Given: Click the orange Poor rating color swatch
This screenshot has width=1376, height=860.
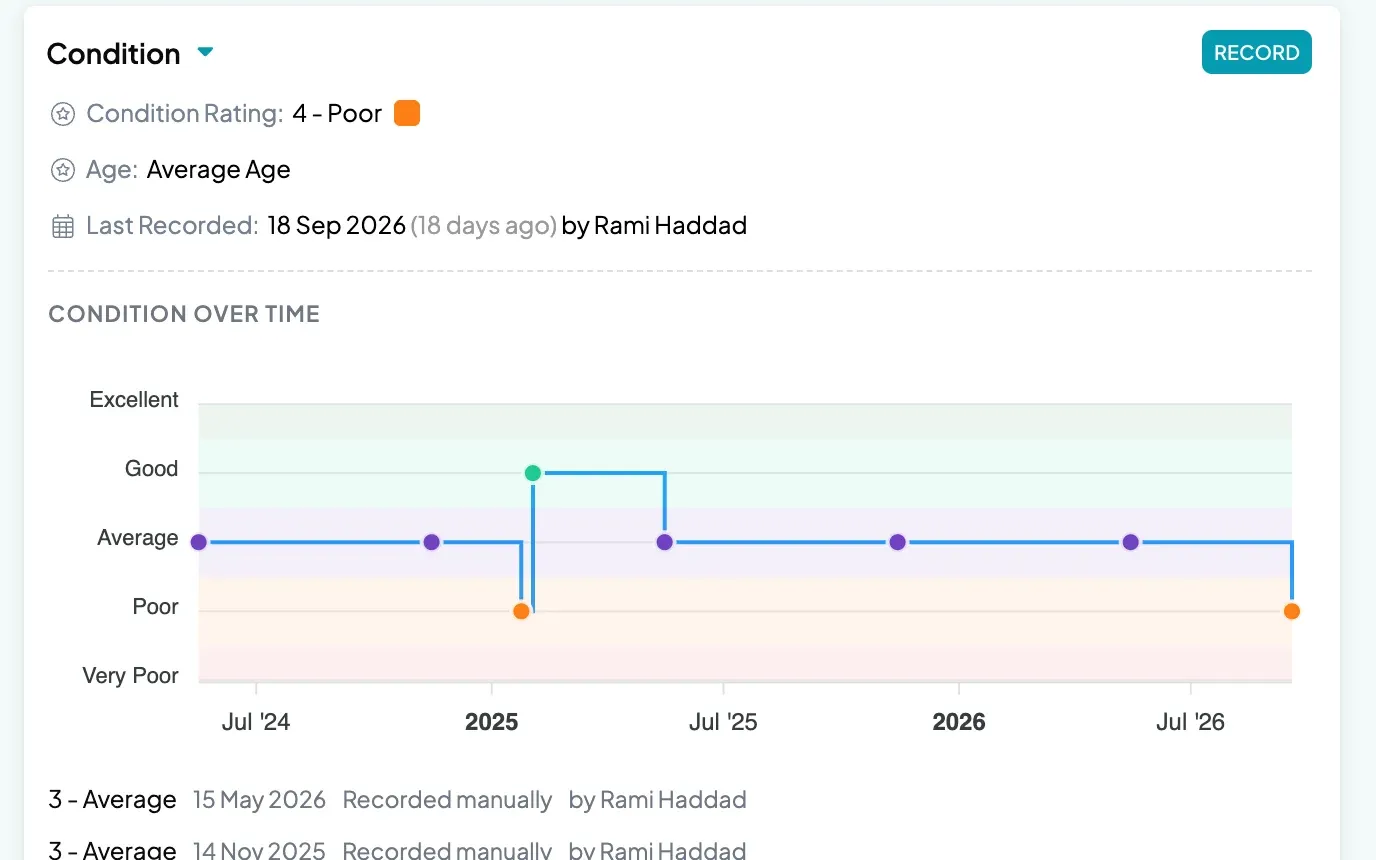Looking at the screenshot, I should [x=407, y=113].
